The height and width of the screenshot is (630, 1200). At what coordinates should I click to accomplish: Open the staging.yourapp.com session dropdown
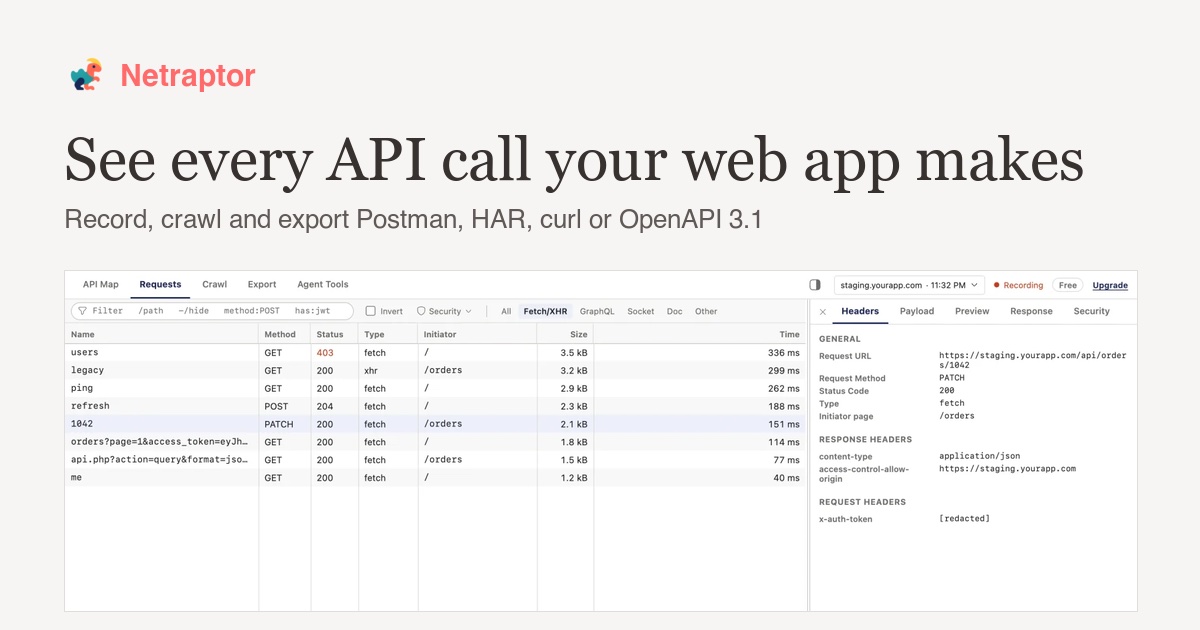pyautogui.click(x=909, y=285)
